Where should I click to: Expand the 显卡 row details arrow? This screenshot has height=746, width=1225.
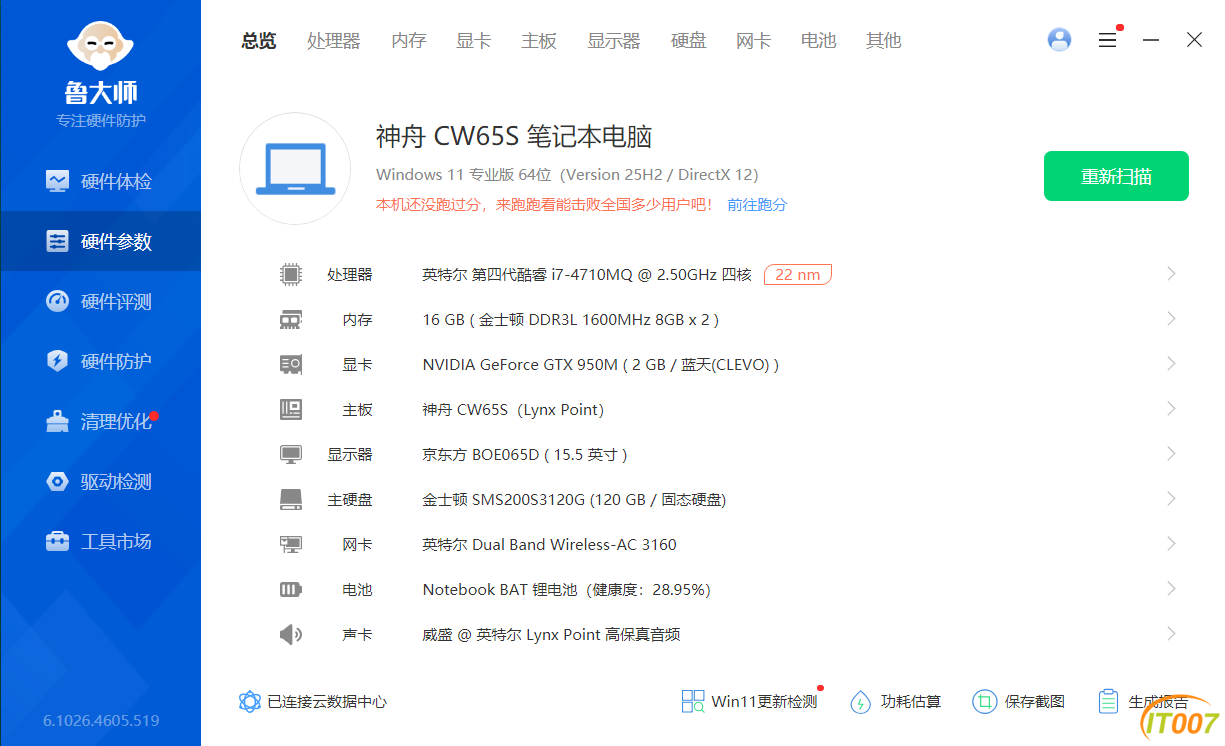[x=1171, y=364]
